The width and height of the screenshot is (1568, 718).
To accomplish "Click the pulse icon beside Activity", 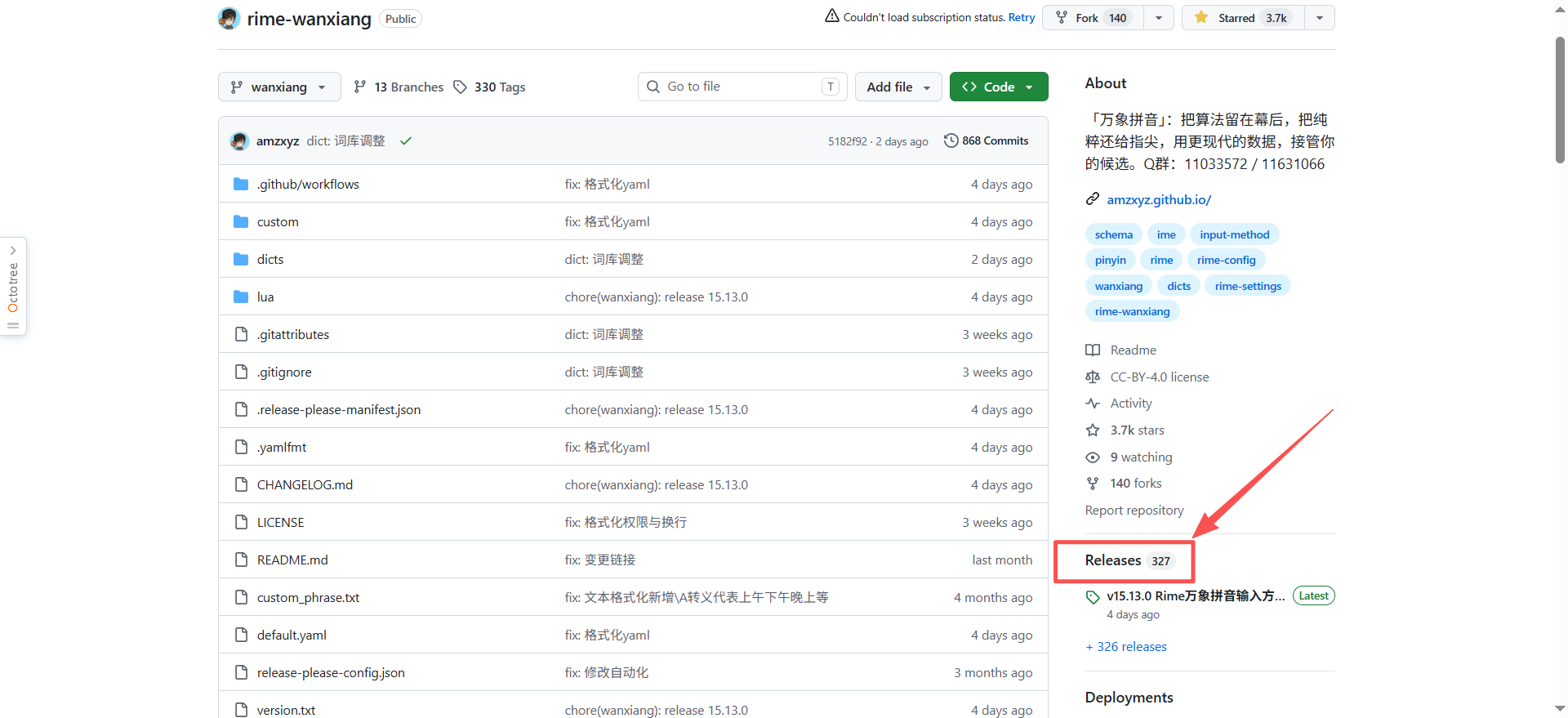I will [x=1093, y=404].
